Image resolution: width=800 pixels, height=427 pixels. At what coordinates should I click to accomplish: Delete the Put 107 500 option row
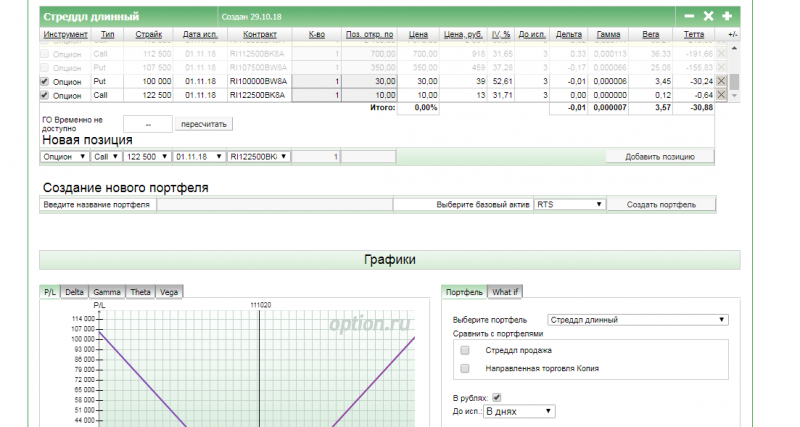pyautogui.click(x=721, y=67)
